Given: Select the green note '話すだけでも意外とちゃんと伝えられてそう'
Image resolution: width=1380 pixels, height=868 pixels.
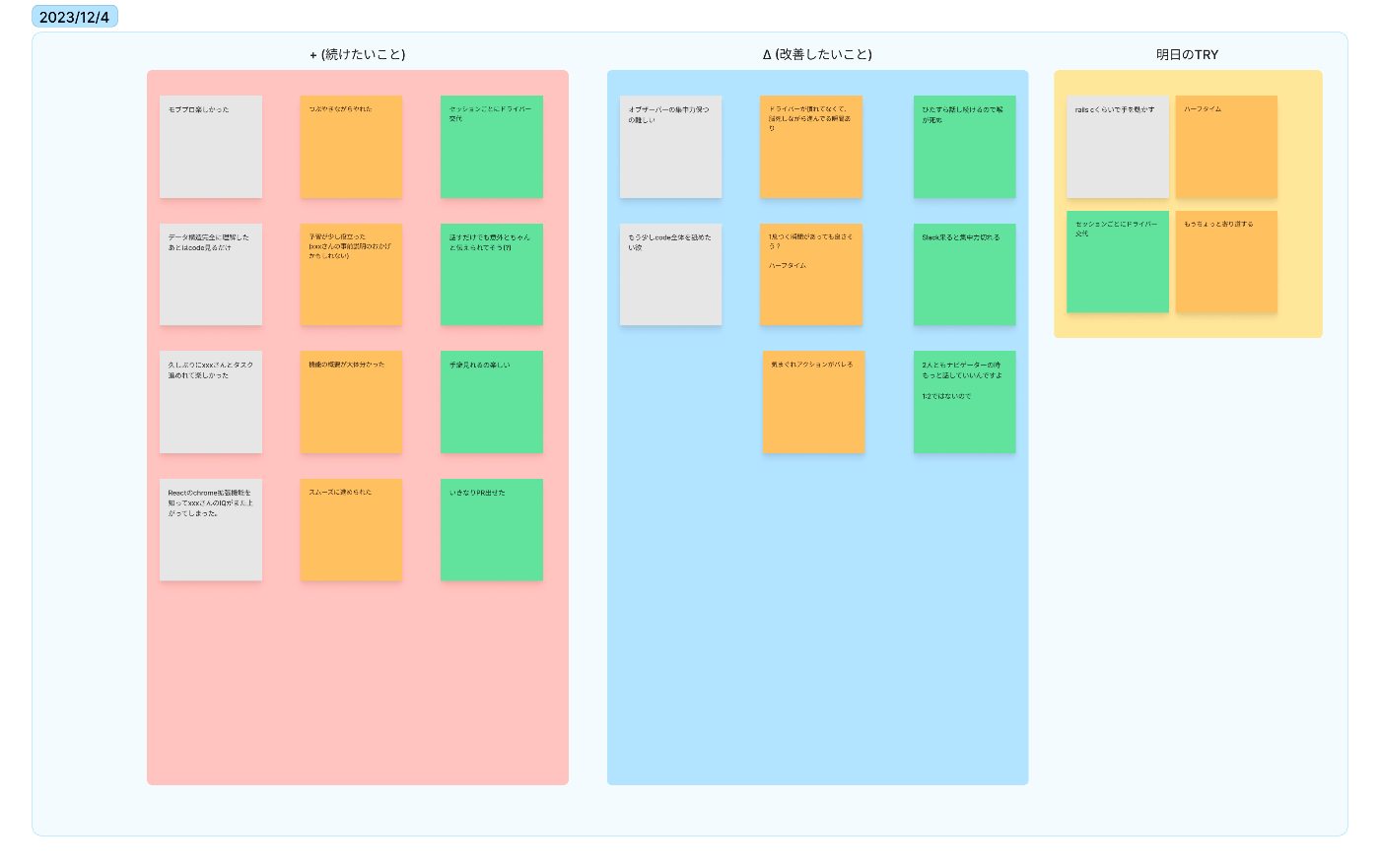Looking at the screenshot, I should pyautogui.click(x=492, y=274).
